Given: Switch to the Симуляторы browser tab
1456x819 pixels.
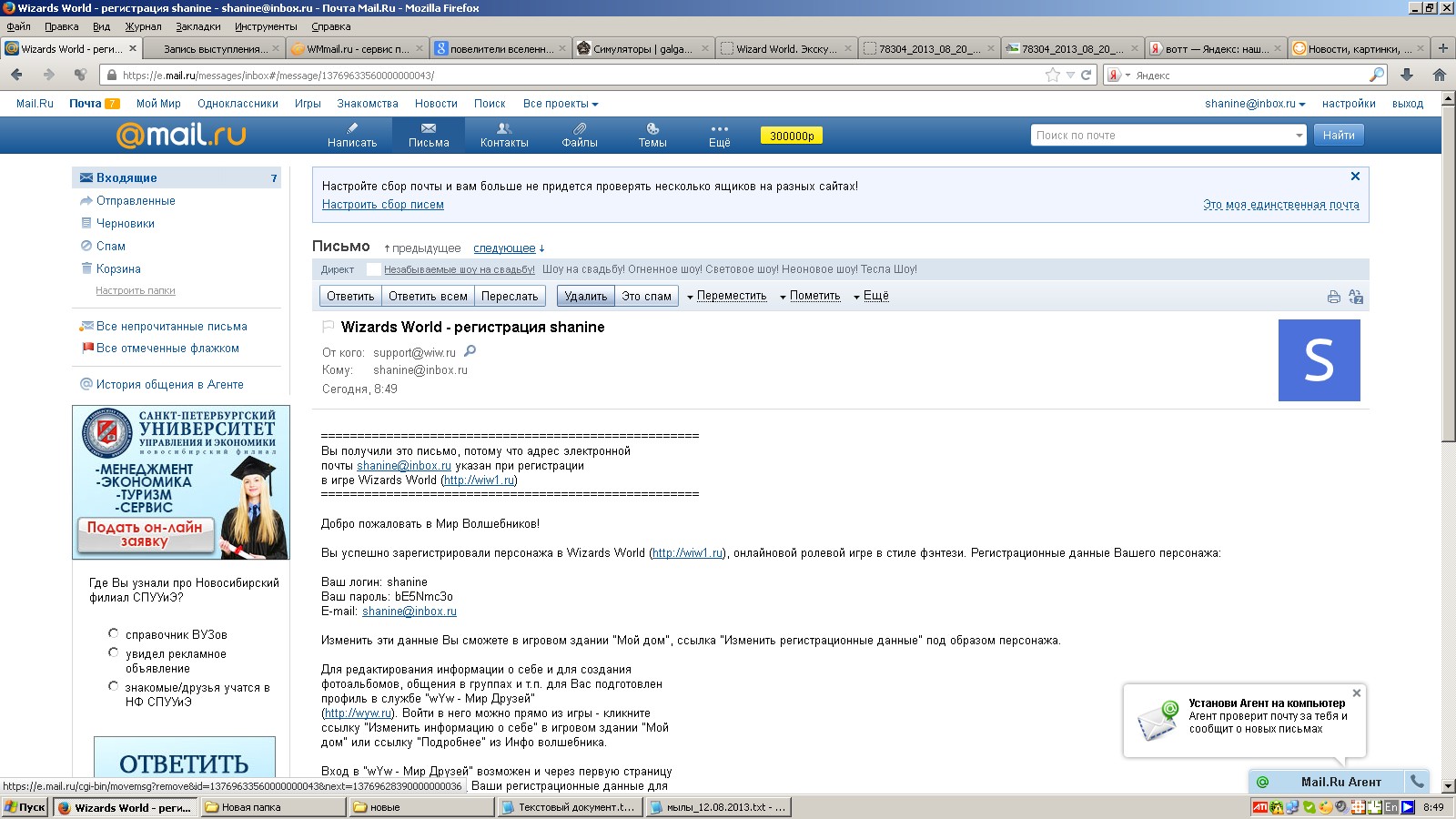Looking at the screenshot, I should (x=642, y=48).
